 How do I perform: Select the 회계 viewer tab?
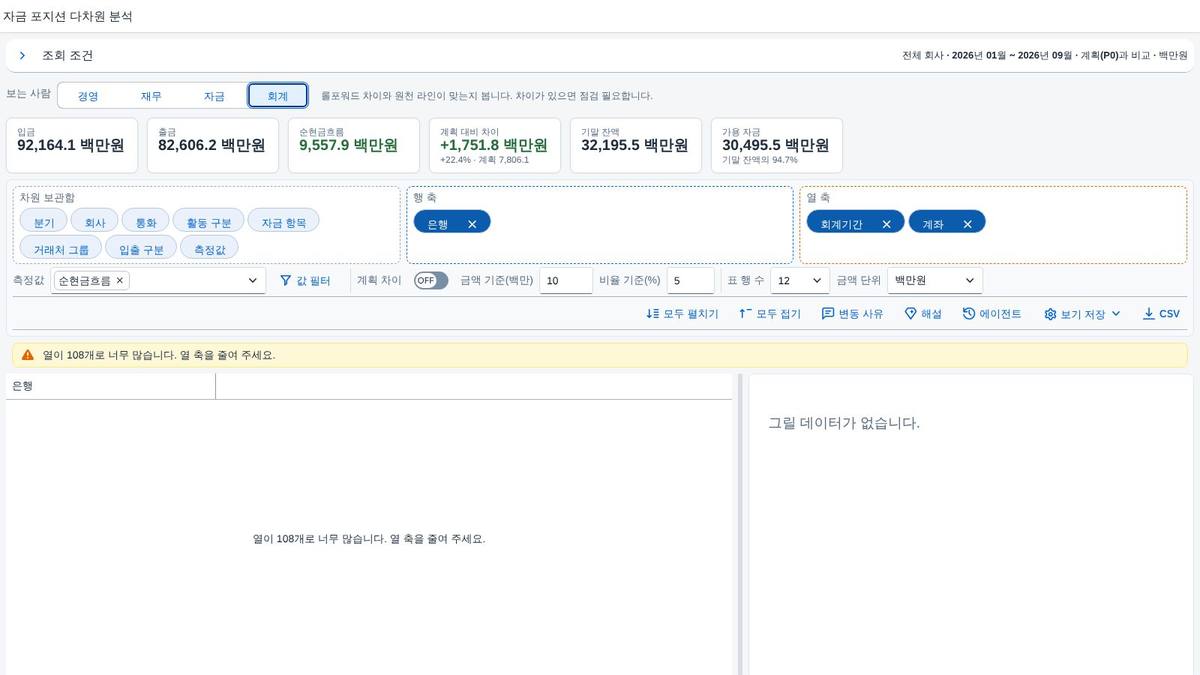point(277,96)
